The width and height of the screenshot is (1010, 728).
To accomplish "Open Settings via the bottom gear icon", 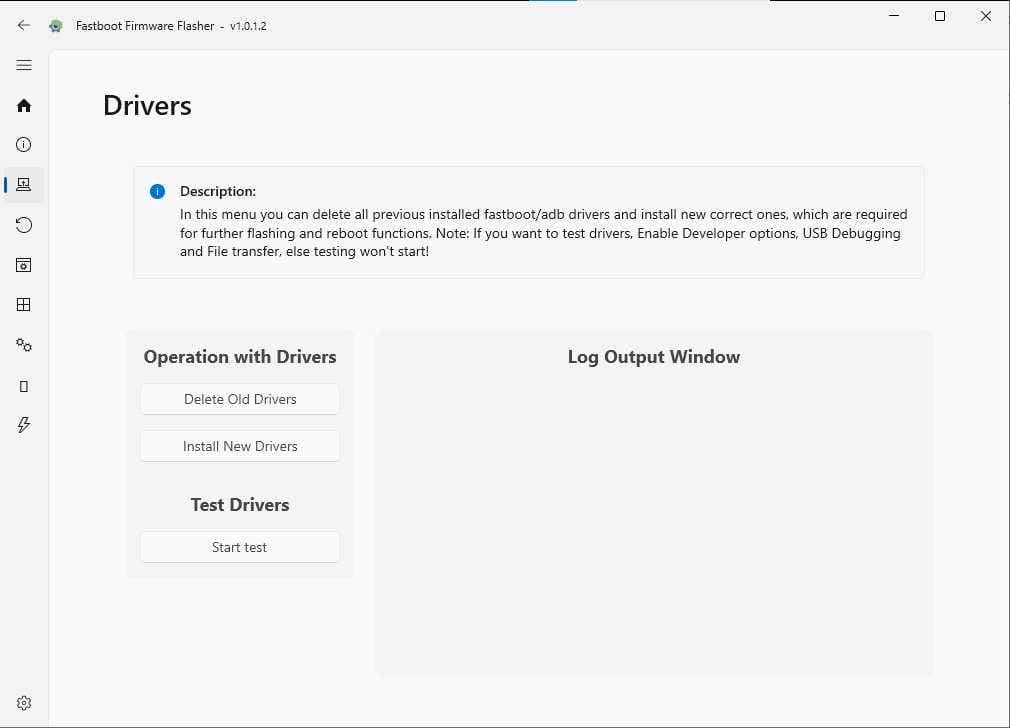I will coord(23,702).
